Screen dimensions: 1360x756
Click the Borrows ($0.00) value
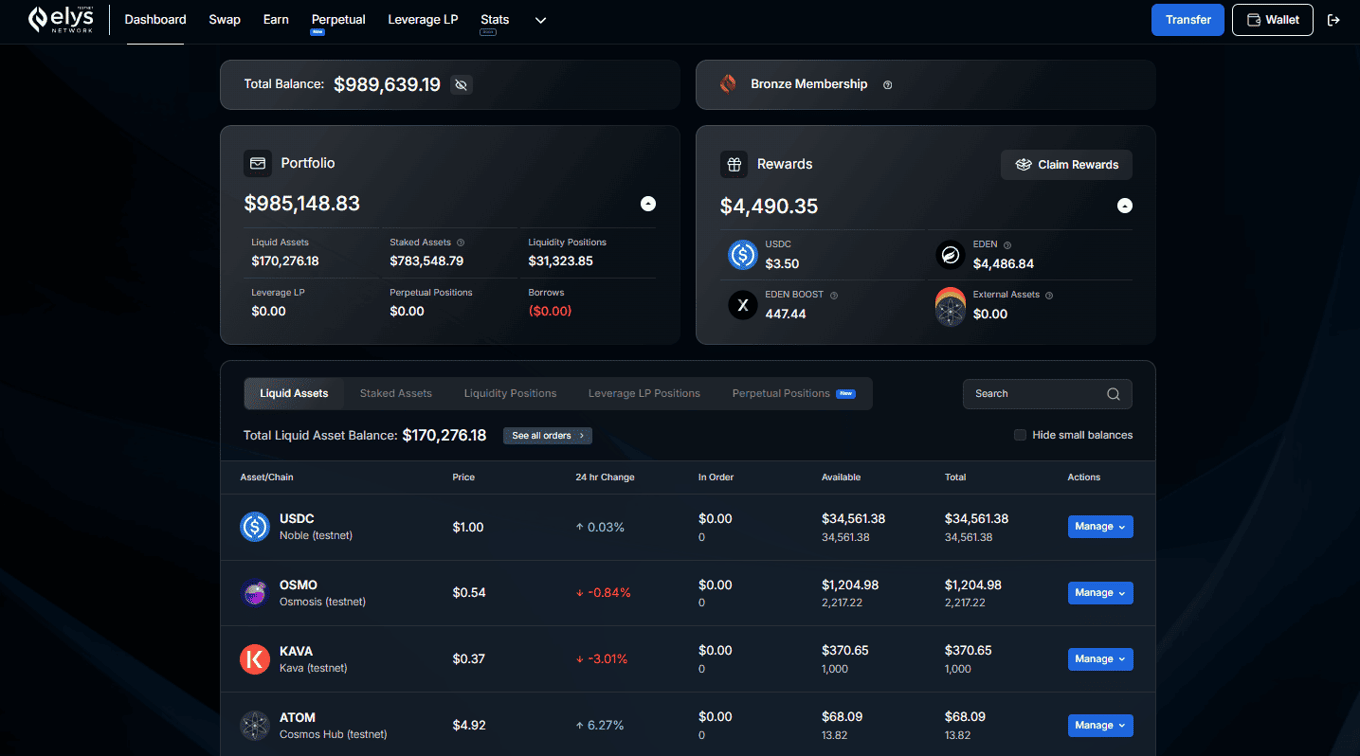pyautogui.click(x=550, y=311)
